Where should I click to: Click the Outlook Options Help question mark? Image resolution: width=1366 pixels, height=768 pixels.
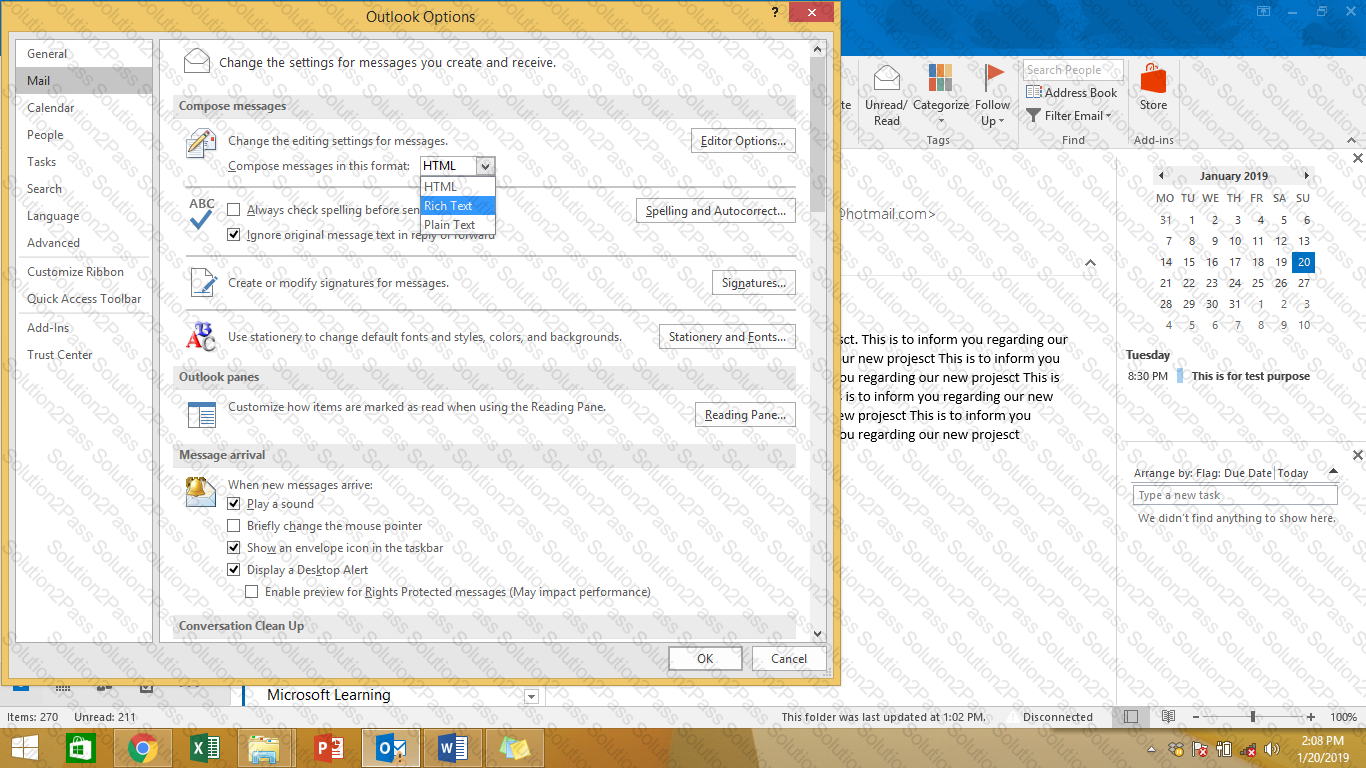[775, 13]
